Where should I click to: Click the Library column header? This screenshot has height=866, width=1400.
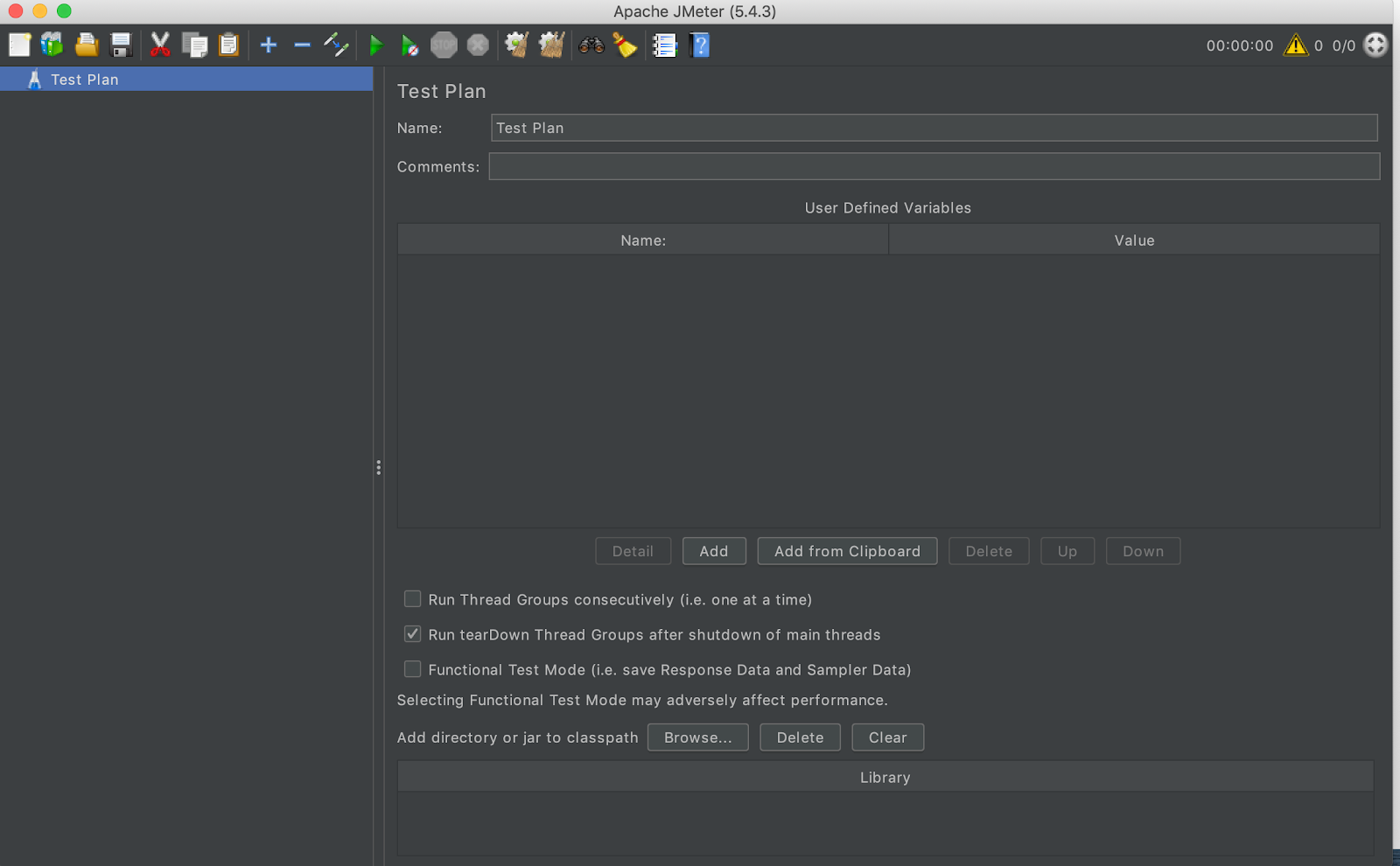point(885,777)
